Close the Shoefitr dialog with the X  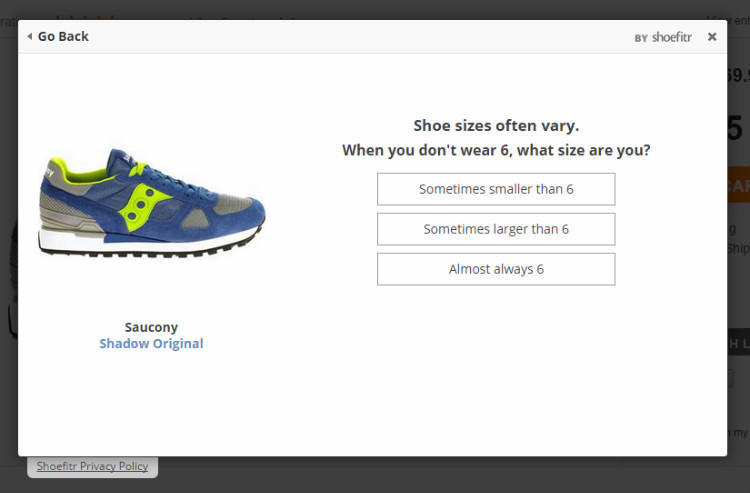coord(712,37)
